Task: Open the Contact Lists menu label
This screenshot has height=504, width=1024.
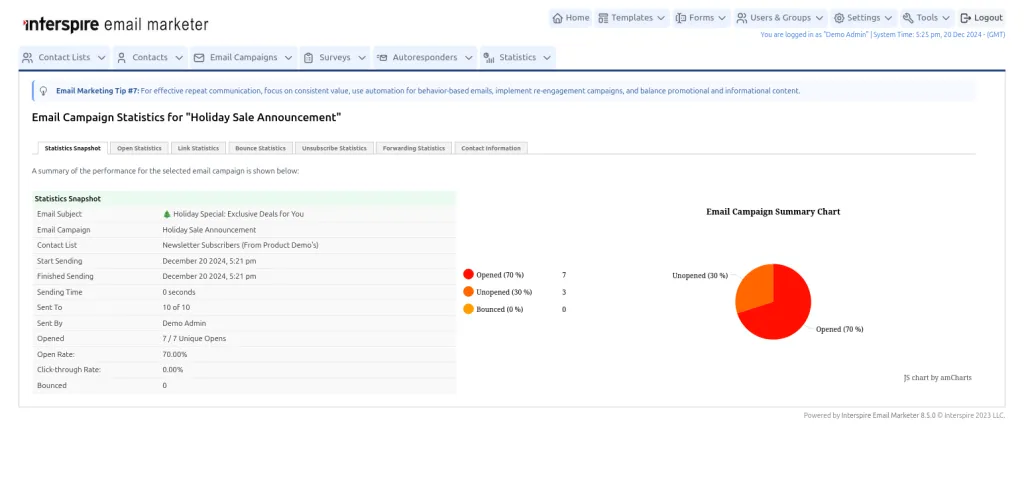Action: [64, 57]
